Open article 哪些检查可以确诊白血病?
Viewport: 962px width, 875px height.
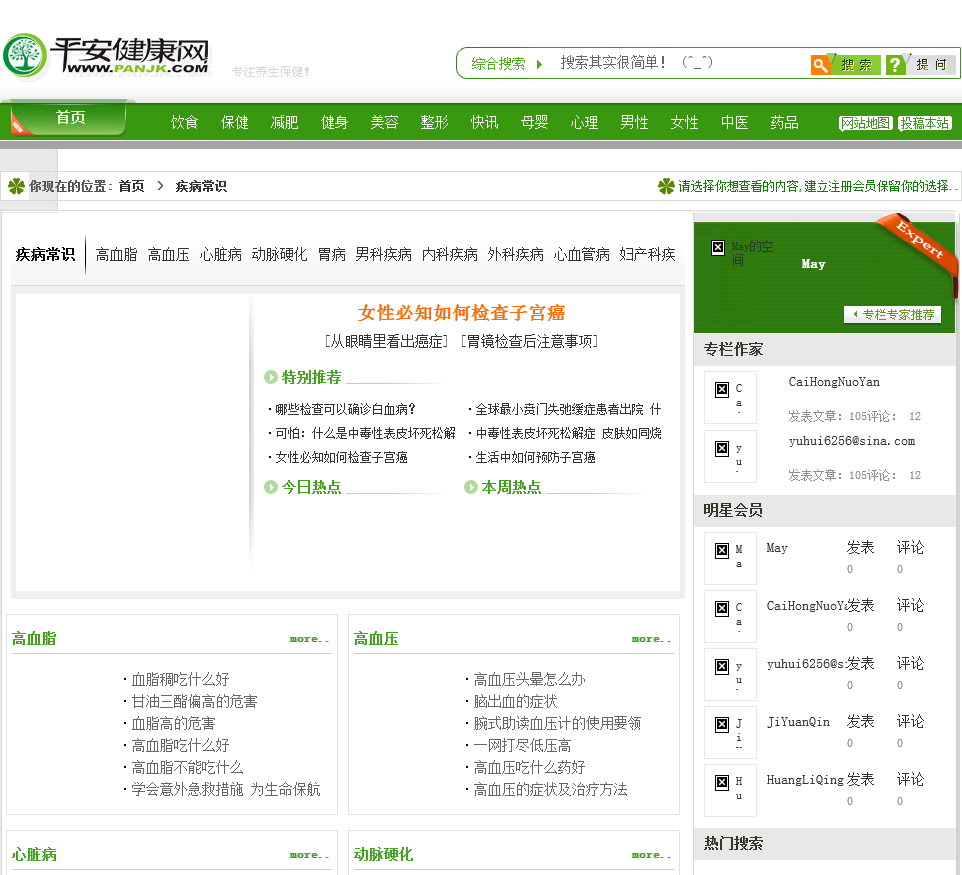[x=345, y=409]
